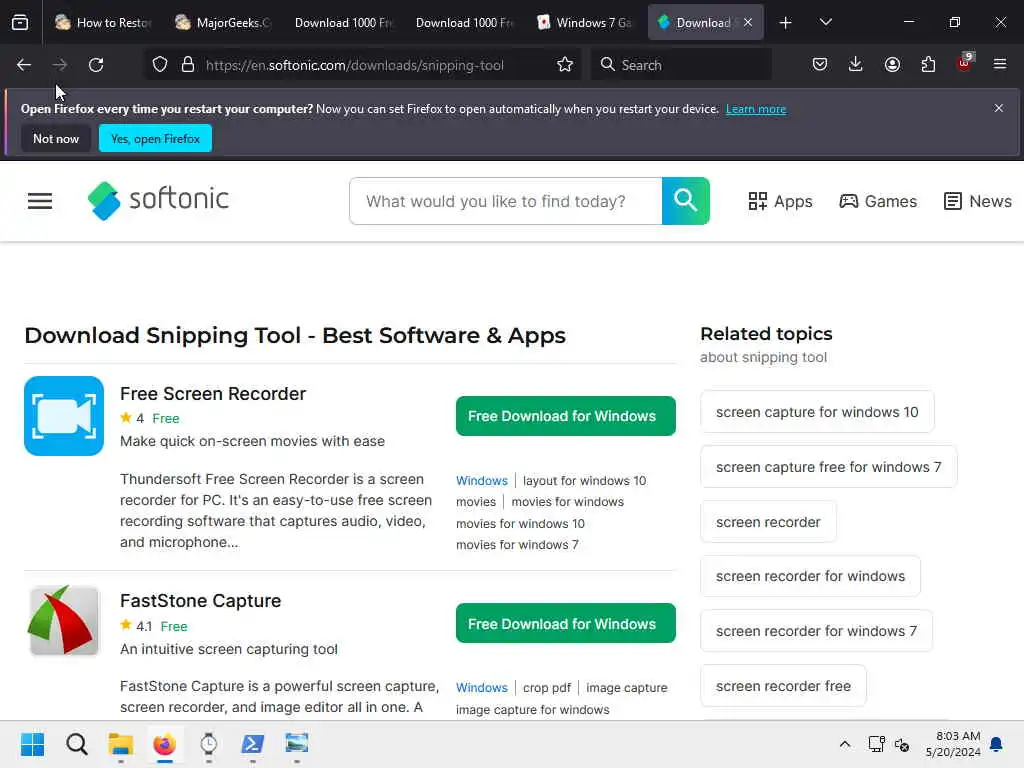The image size is (1024, 768).
Task: Open the News section
Action: (978, 201)
